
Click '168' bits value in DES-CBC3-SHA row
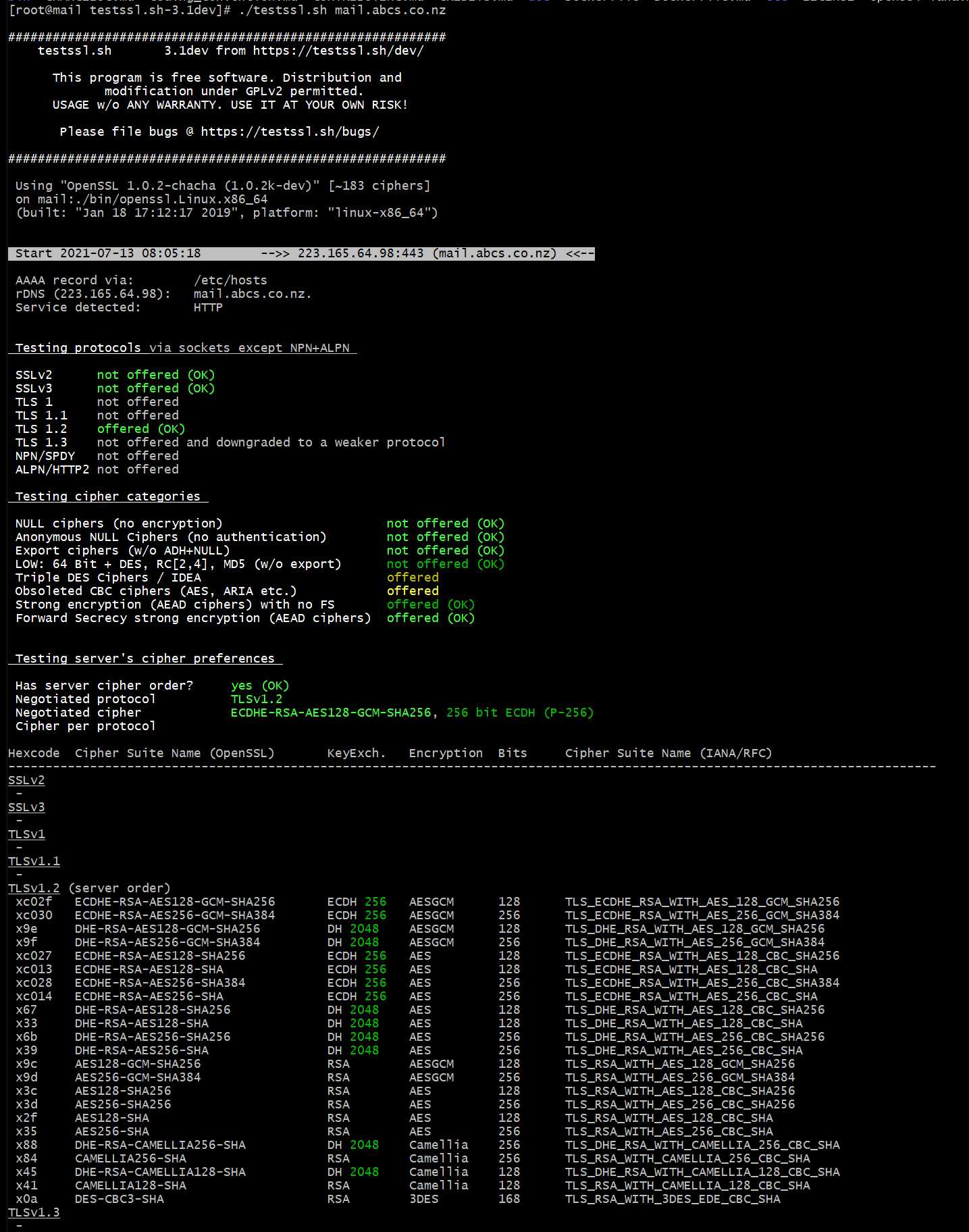509,1199
